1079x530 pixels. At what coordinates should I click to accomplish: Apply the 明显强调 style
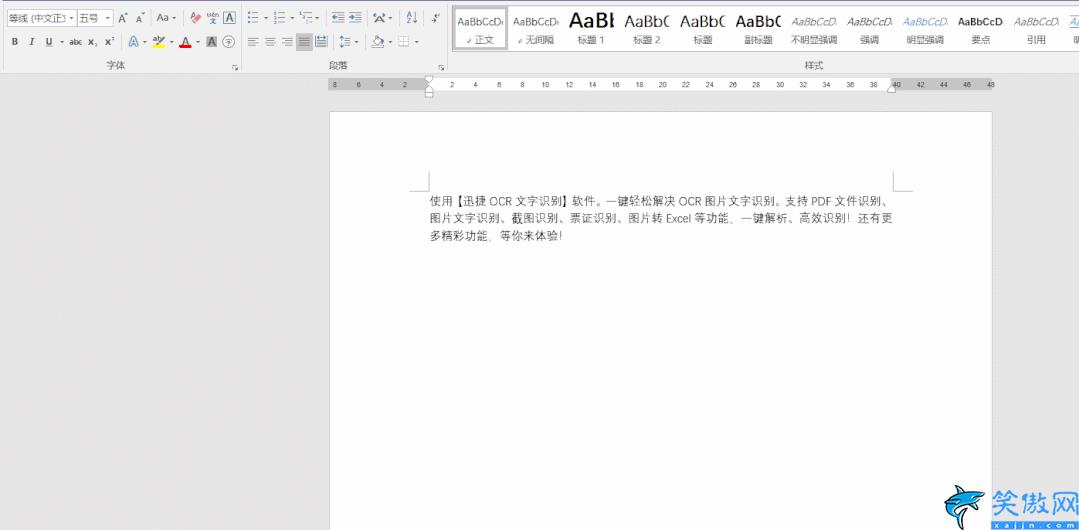tap(926, 29)
